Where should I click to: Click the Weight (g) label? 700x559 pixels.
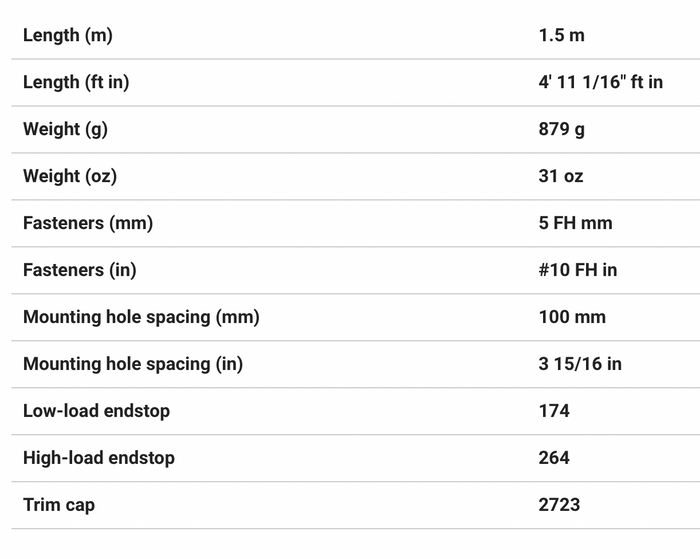[x=65, y=129]
